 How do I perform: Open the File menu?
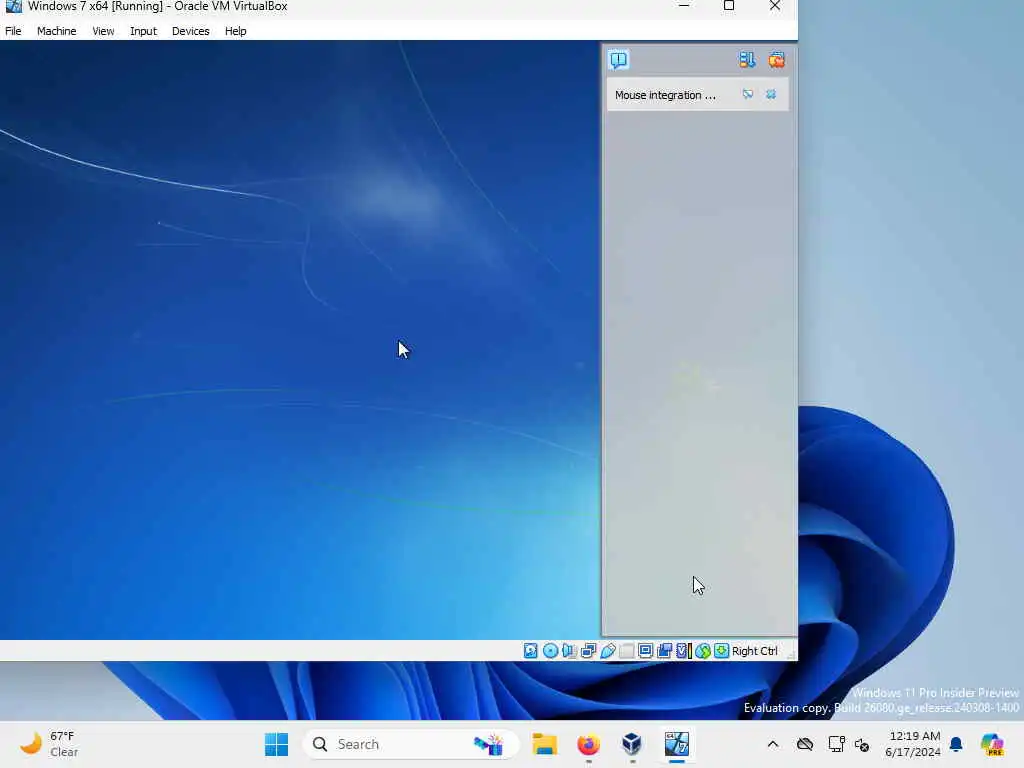[13, 31]
